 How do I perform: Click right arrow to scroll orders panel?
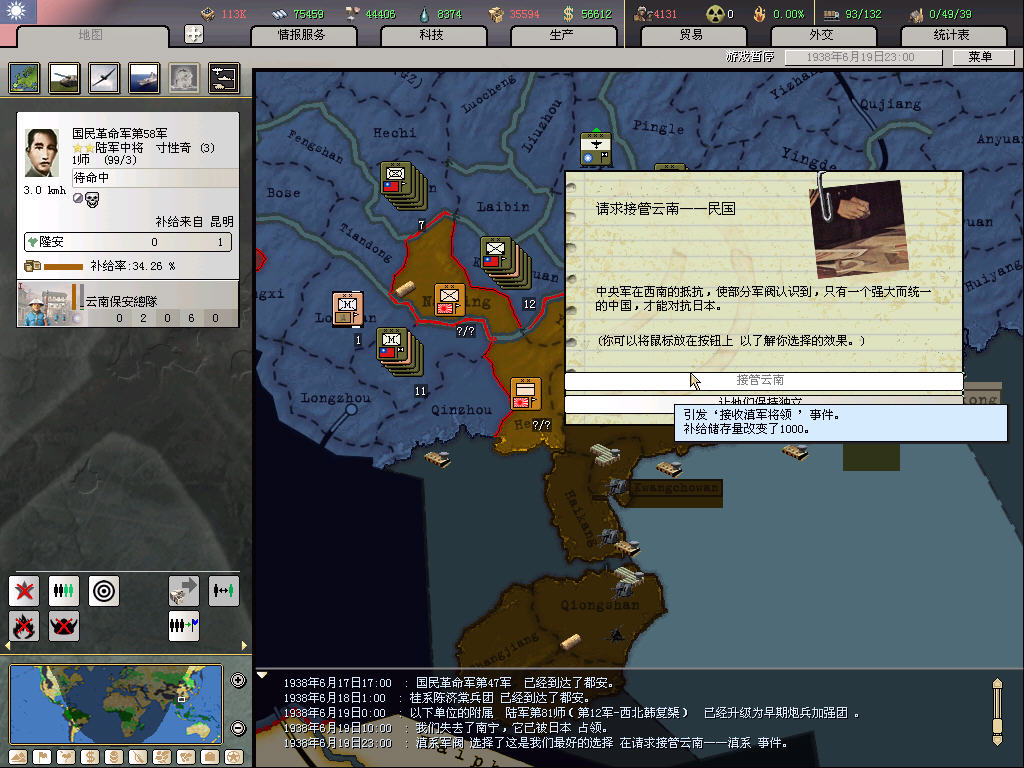[244, 646]
